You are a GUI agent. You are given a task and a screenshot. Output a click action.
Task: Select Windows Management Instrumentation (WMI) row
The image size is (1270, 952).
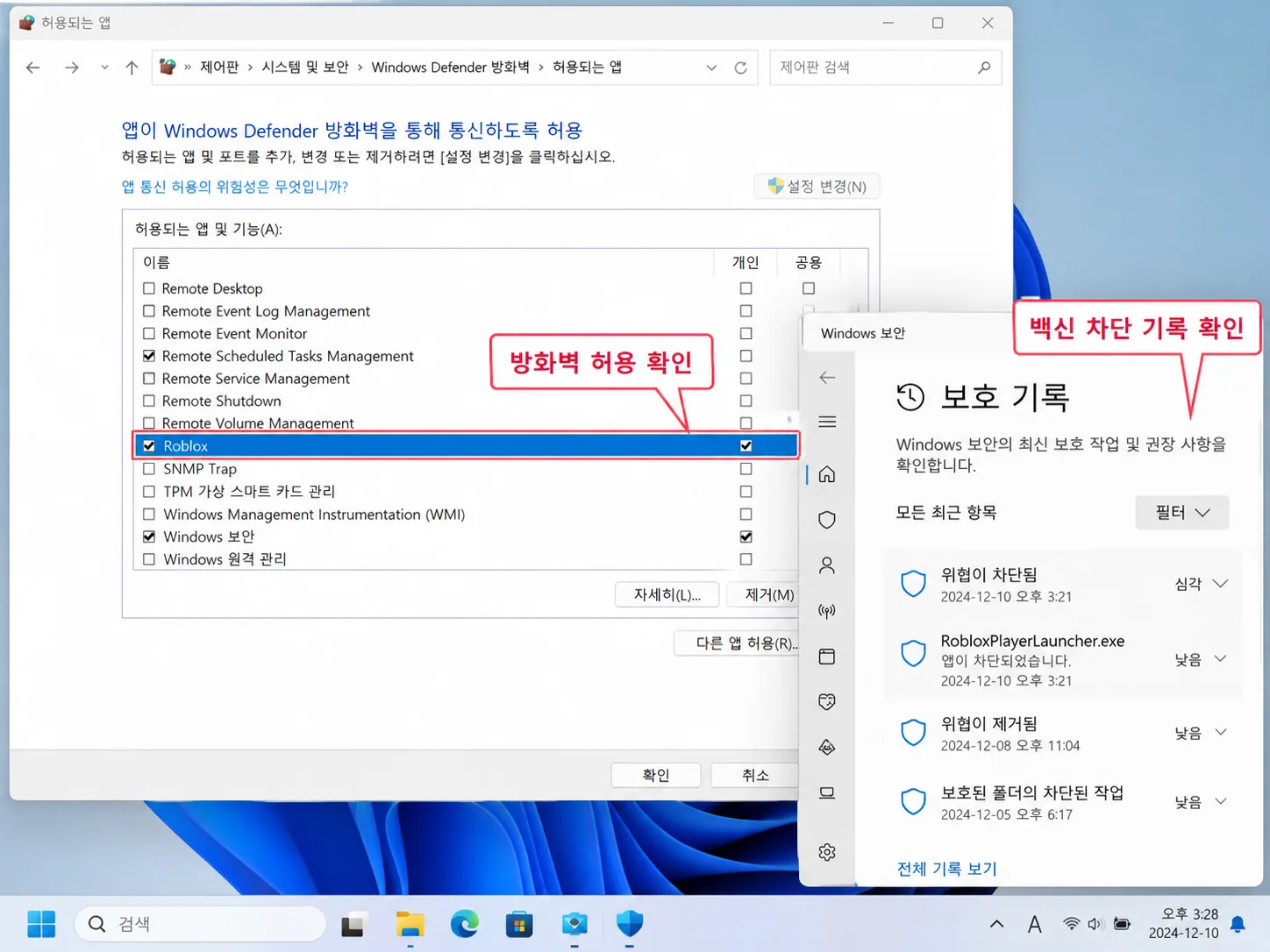[467, 515]
